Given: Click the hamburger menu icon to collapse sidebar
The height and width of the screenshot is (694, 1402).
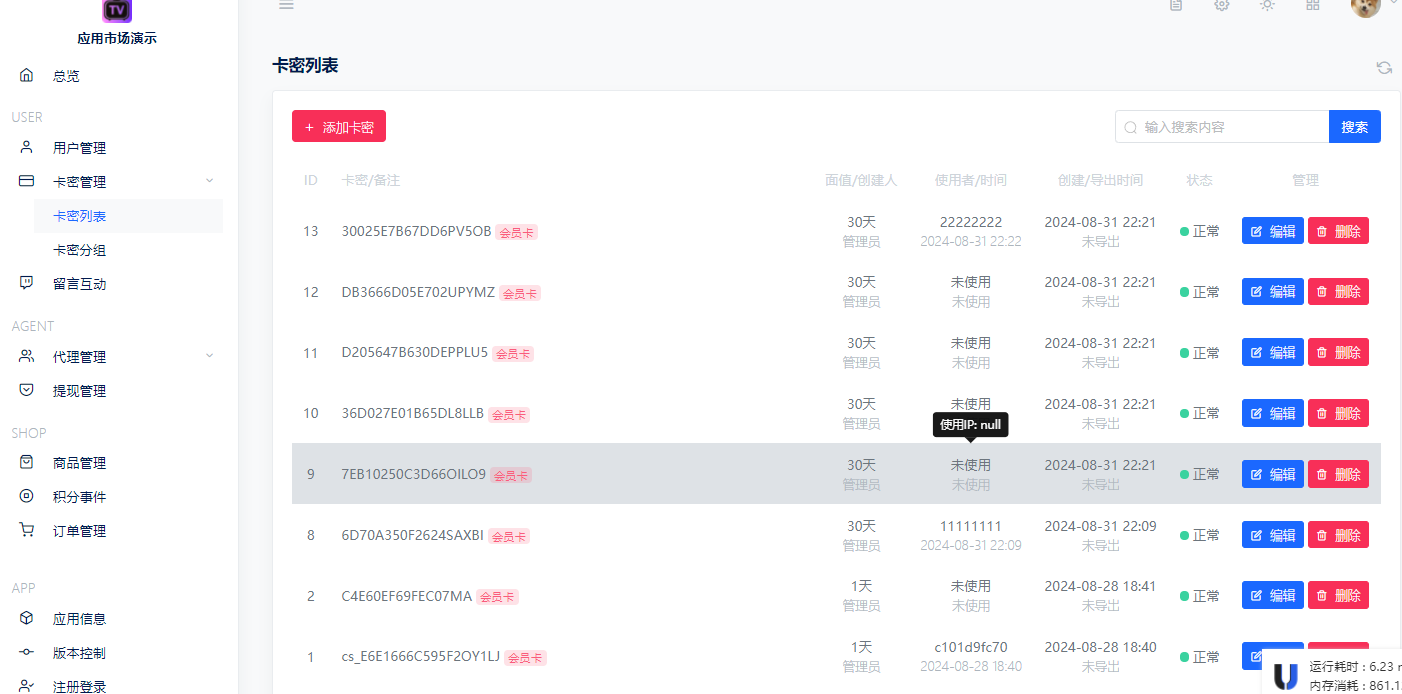Looking at the screenshot, I should tap(286, 5).
